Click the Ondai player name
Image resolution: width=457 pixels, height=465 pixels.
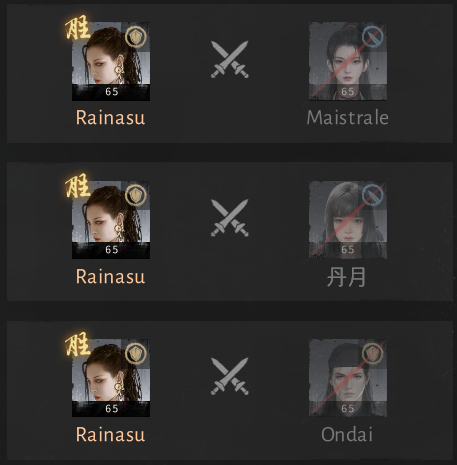[x=347, y=435]
